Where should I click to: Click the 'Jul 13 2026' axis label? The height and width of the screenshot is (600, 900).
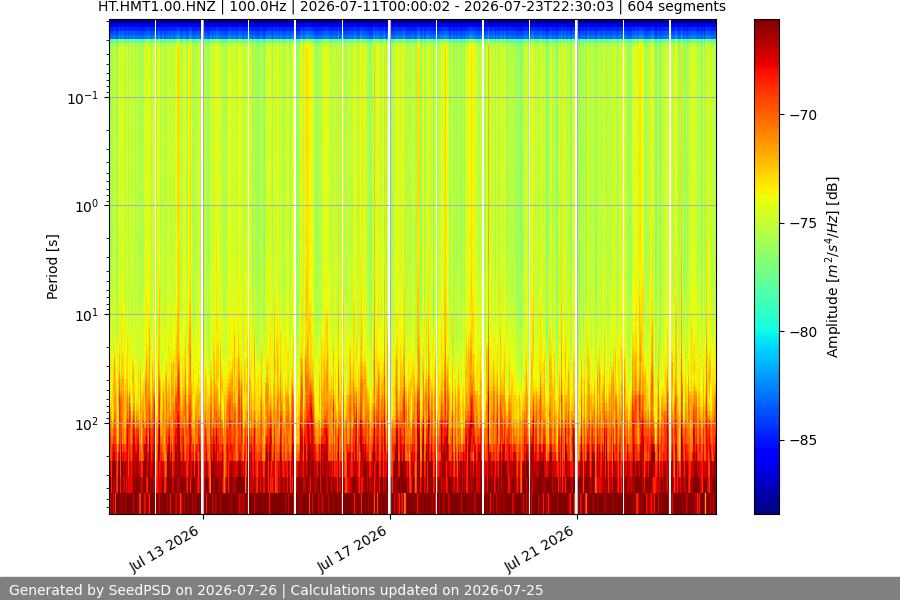(164, 548)
